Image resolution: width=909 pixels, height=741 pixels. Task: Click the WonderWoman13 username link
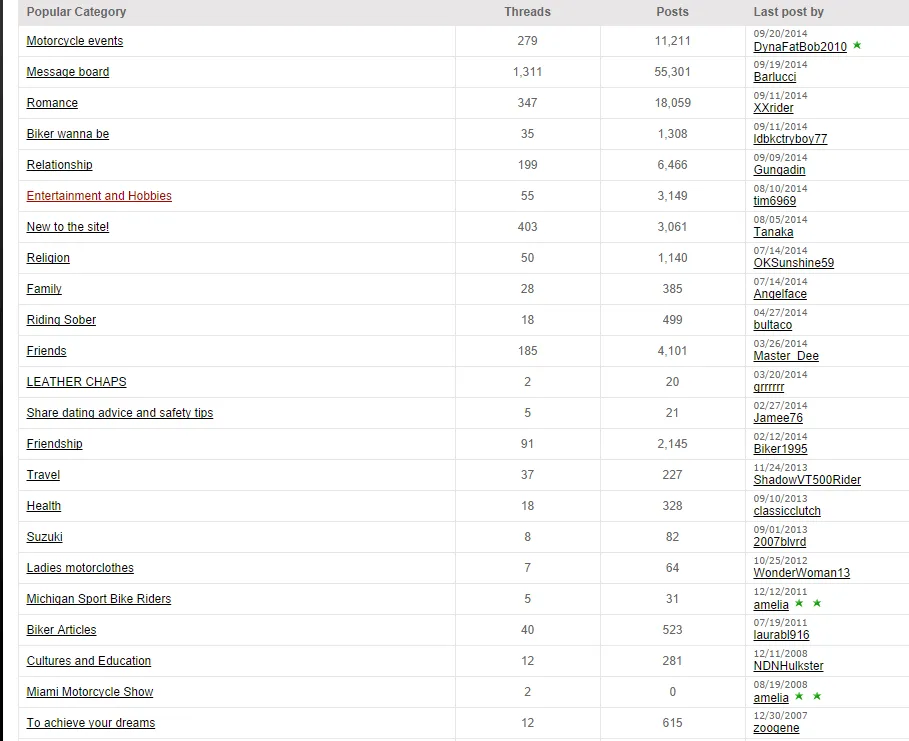point(801,573)
